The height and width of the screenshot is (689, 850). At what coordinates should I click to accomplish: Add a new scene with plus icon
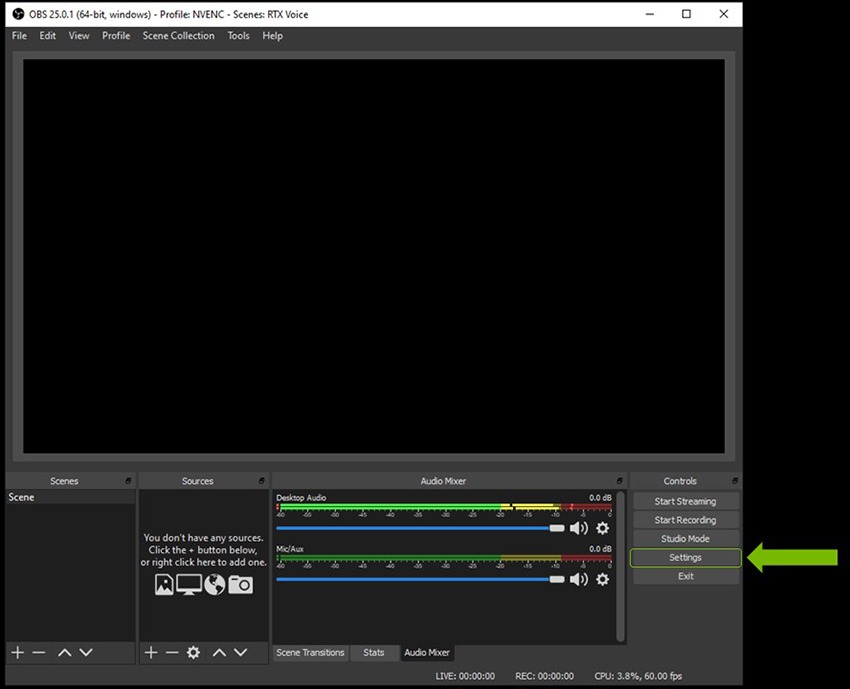tap(17, 652)
